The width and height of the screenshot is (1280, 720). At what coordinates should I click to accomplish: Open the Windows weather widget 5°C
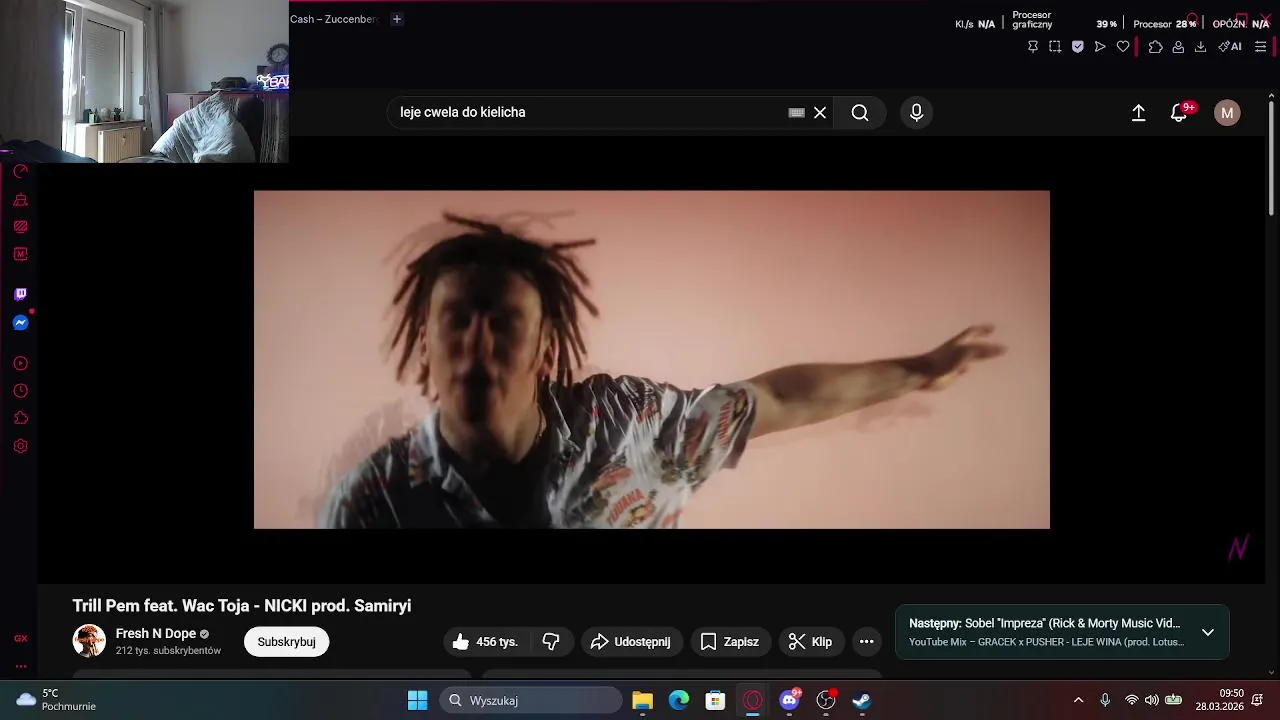pyautogui.click(x=56, y=700)
